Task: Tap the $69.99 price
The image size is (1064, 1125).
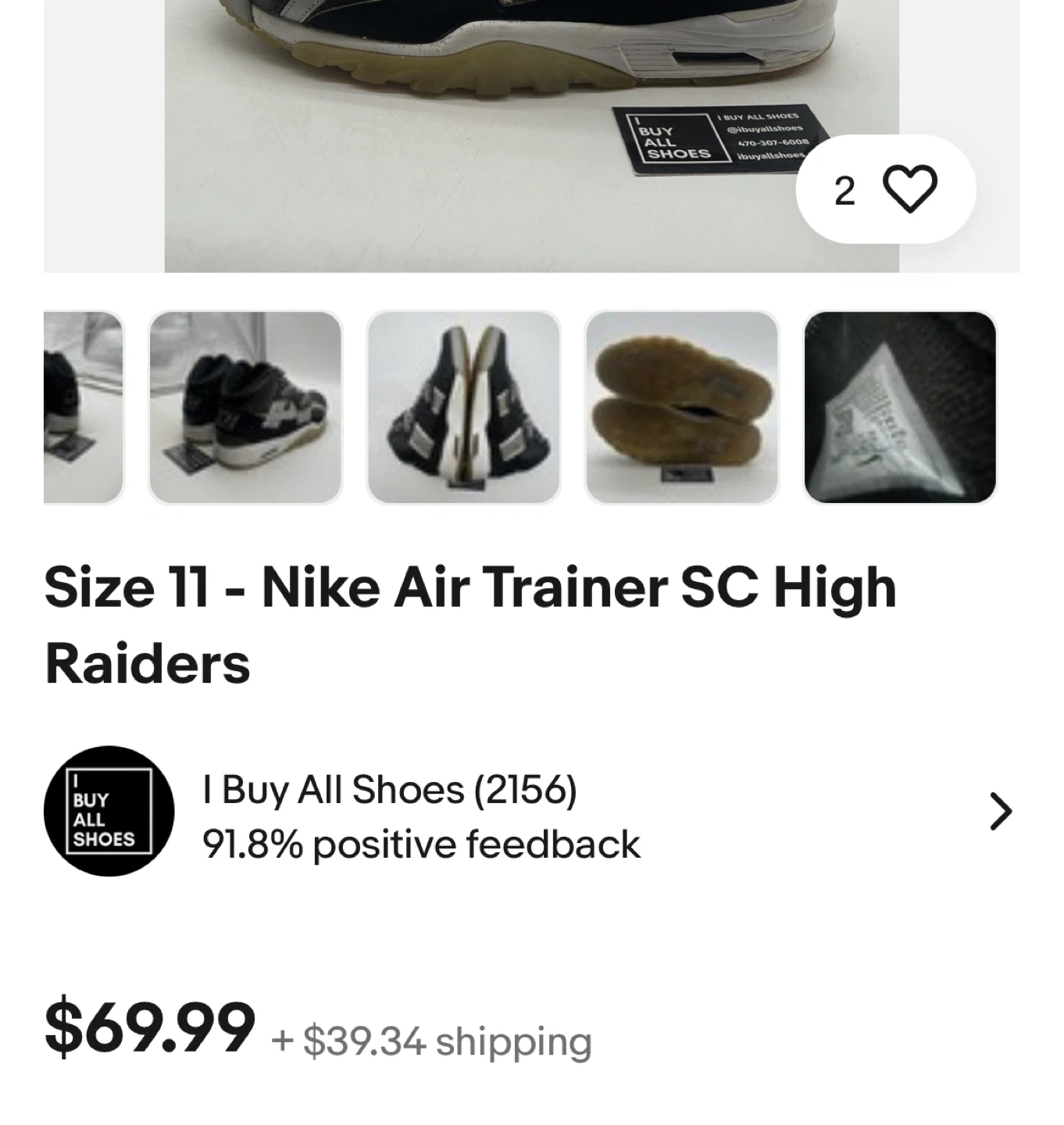Action: point(150,1027)
